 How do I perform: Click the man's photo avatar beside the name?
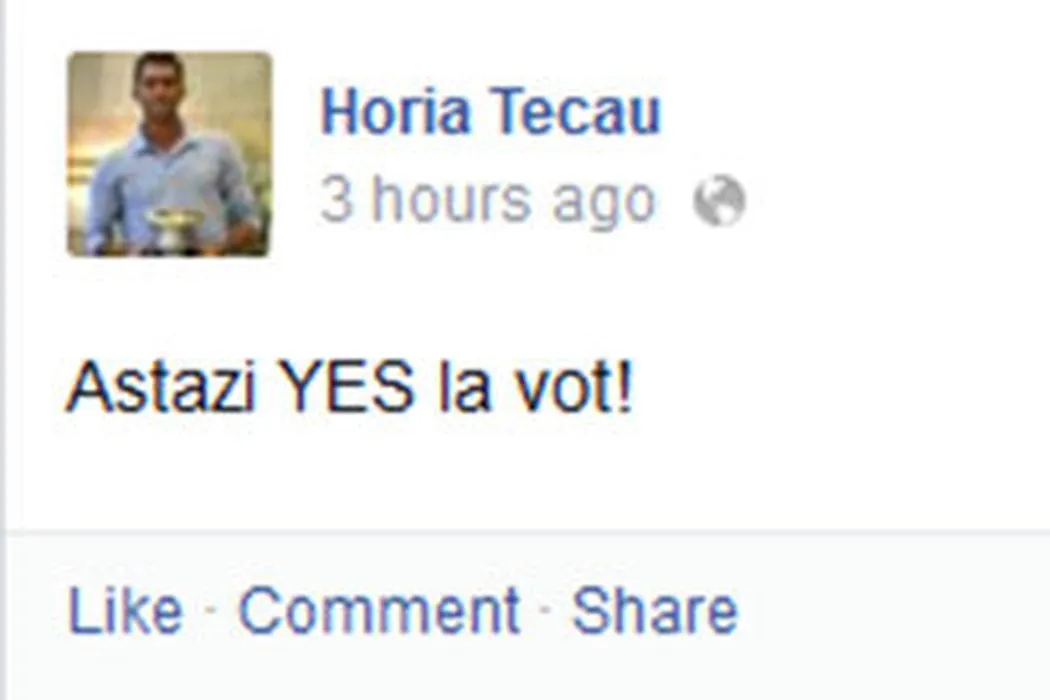169,154
